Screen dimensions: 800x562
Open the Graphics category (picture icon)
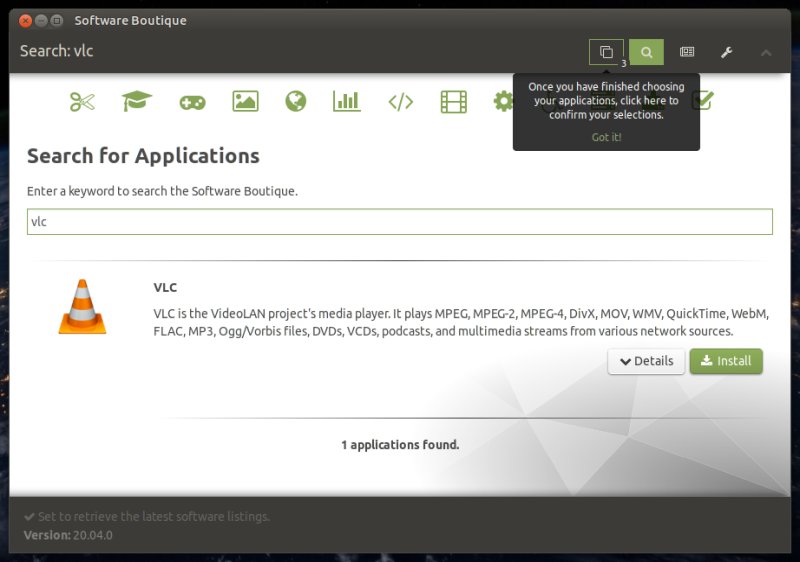pos(245,101)
